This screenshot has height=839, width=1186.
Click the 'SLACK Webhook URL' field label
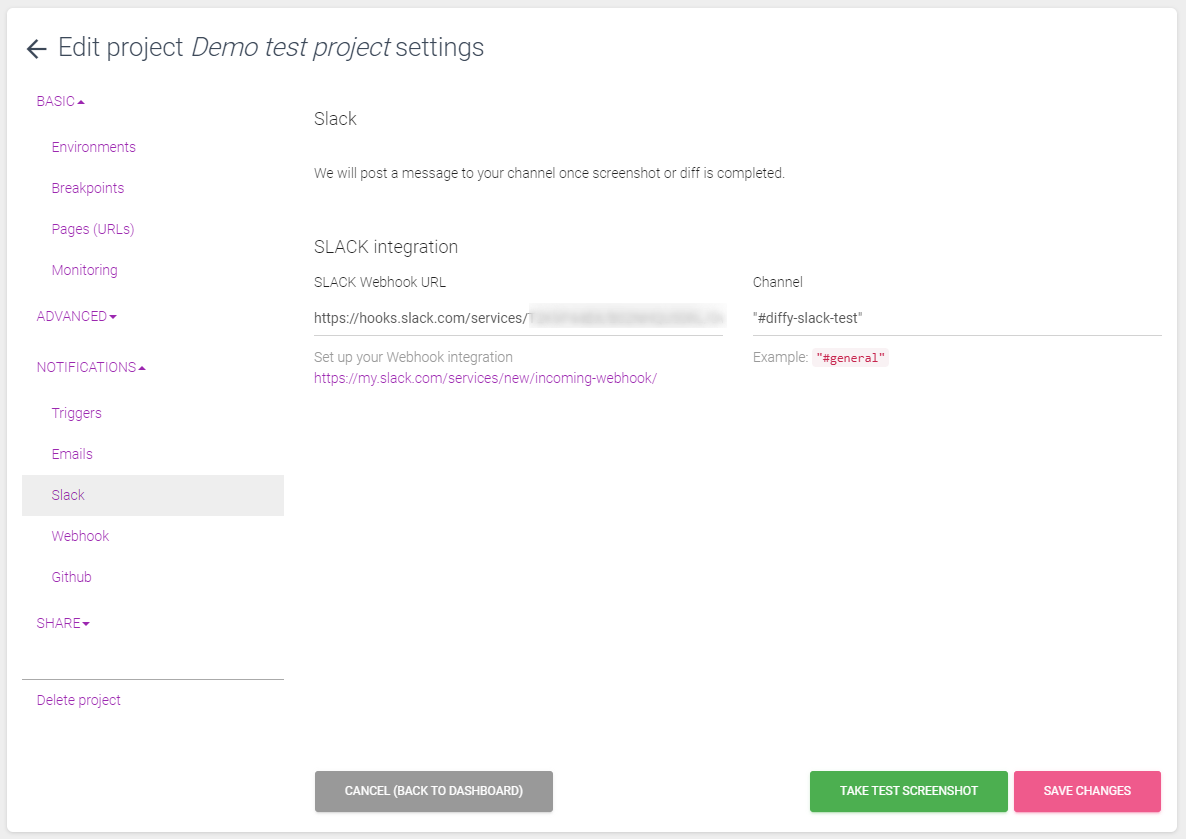click(x=380, y=282)
